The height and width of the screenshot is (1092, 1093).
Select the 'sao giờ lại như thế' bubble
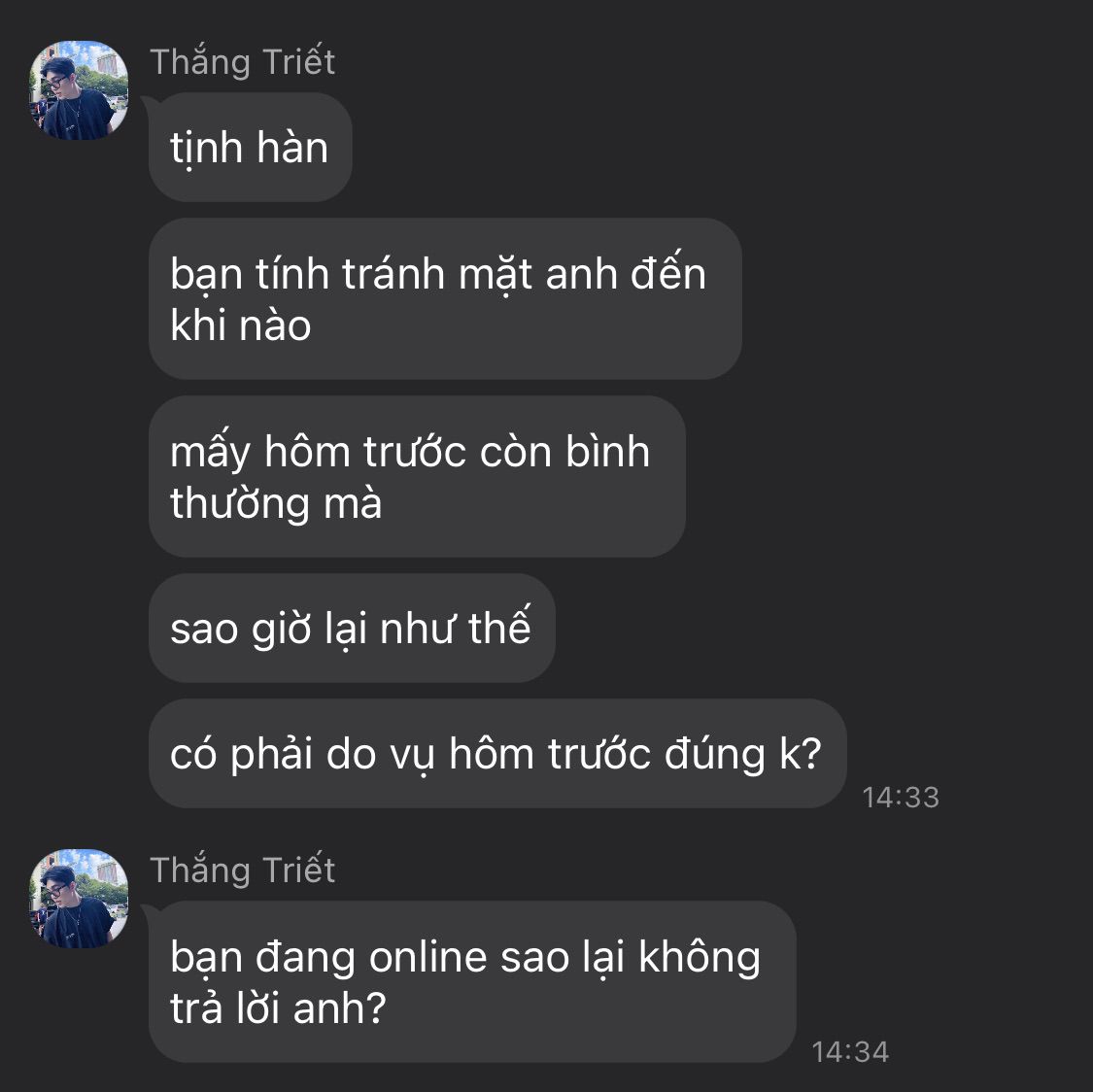point(352,628)
